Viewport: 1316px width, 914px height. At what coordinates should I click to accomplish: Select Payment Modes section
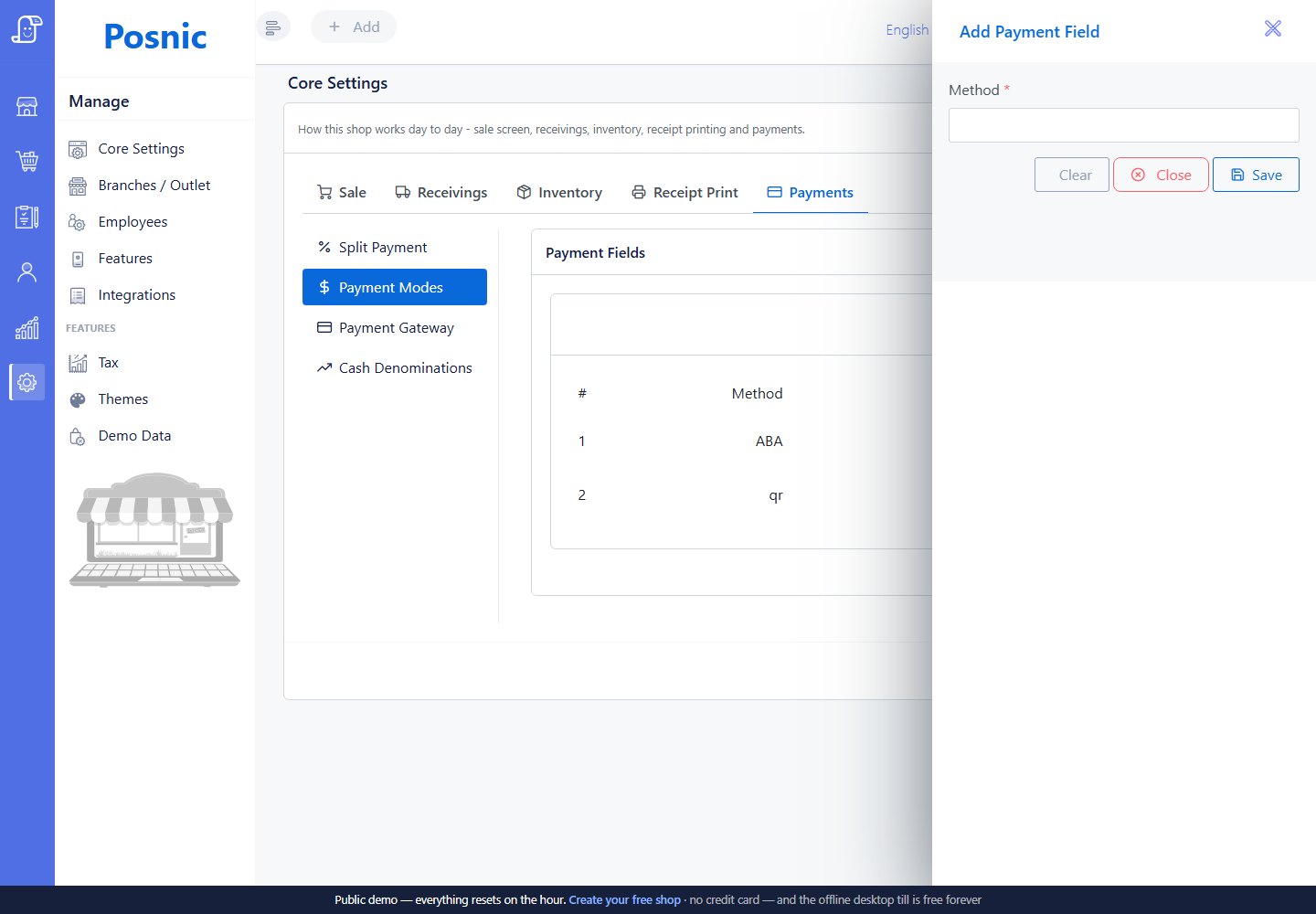point(395,287)
